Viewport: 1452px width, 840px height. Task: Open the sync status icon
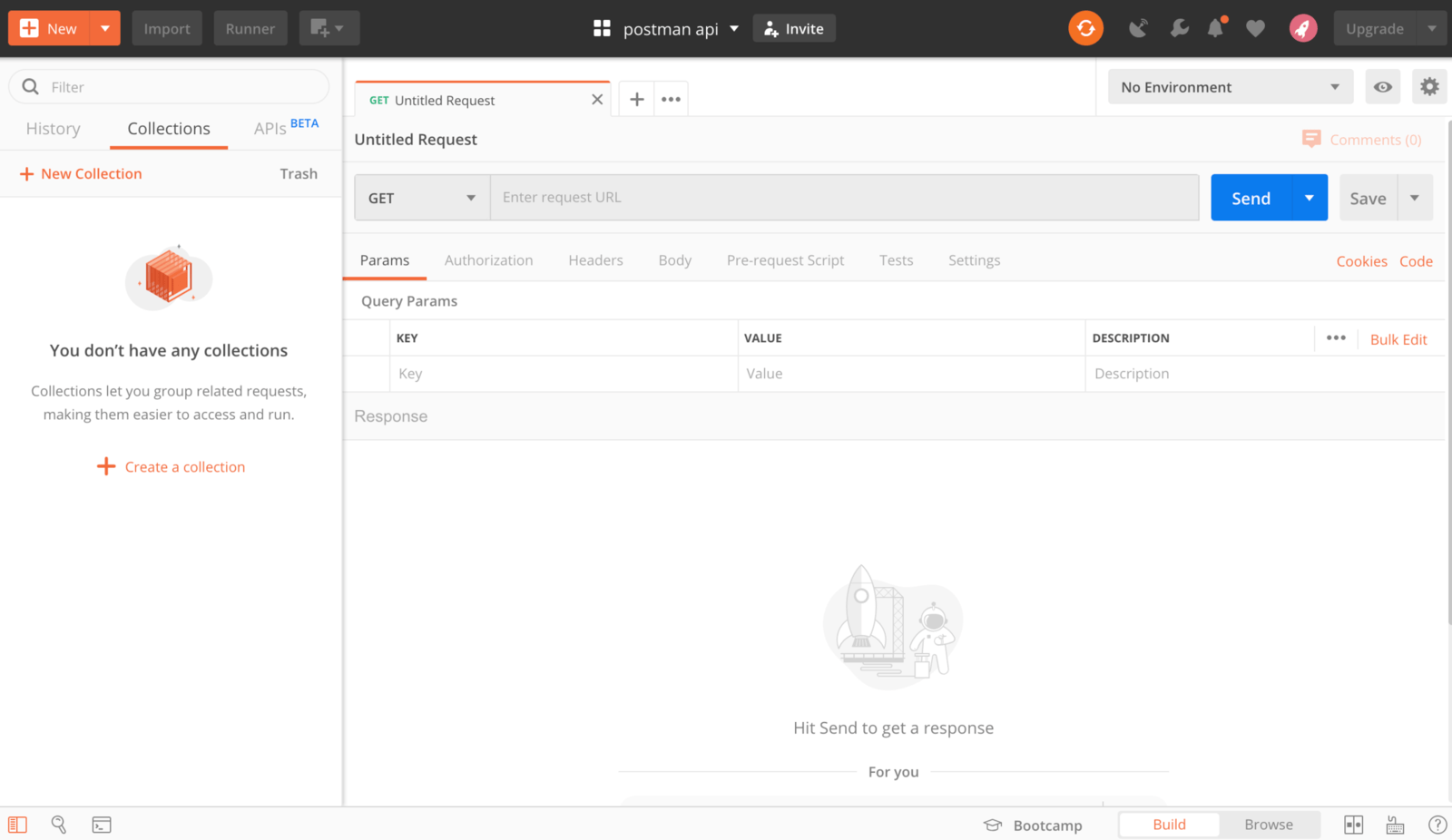[x=1085, y=28]
